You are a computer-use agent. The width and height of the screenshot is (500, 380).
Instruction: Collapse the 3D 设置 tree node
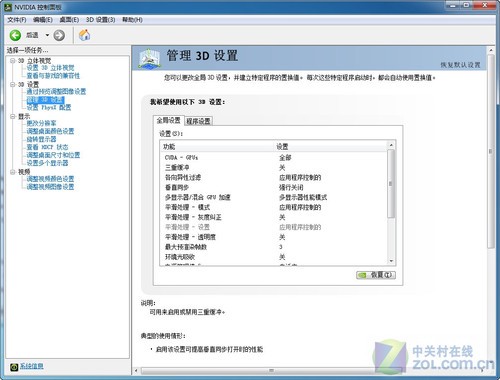pos(13,84)
